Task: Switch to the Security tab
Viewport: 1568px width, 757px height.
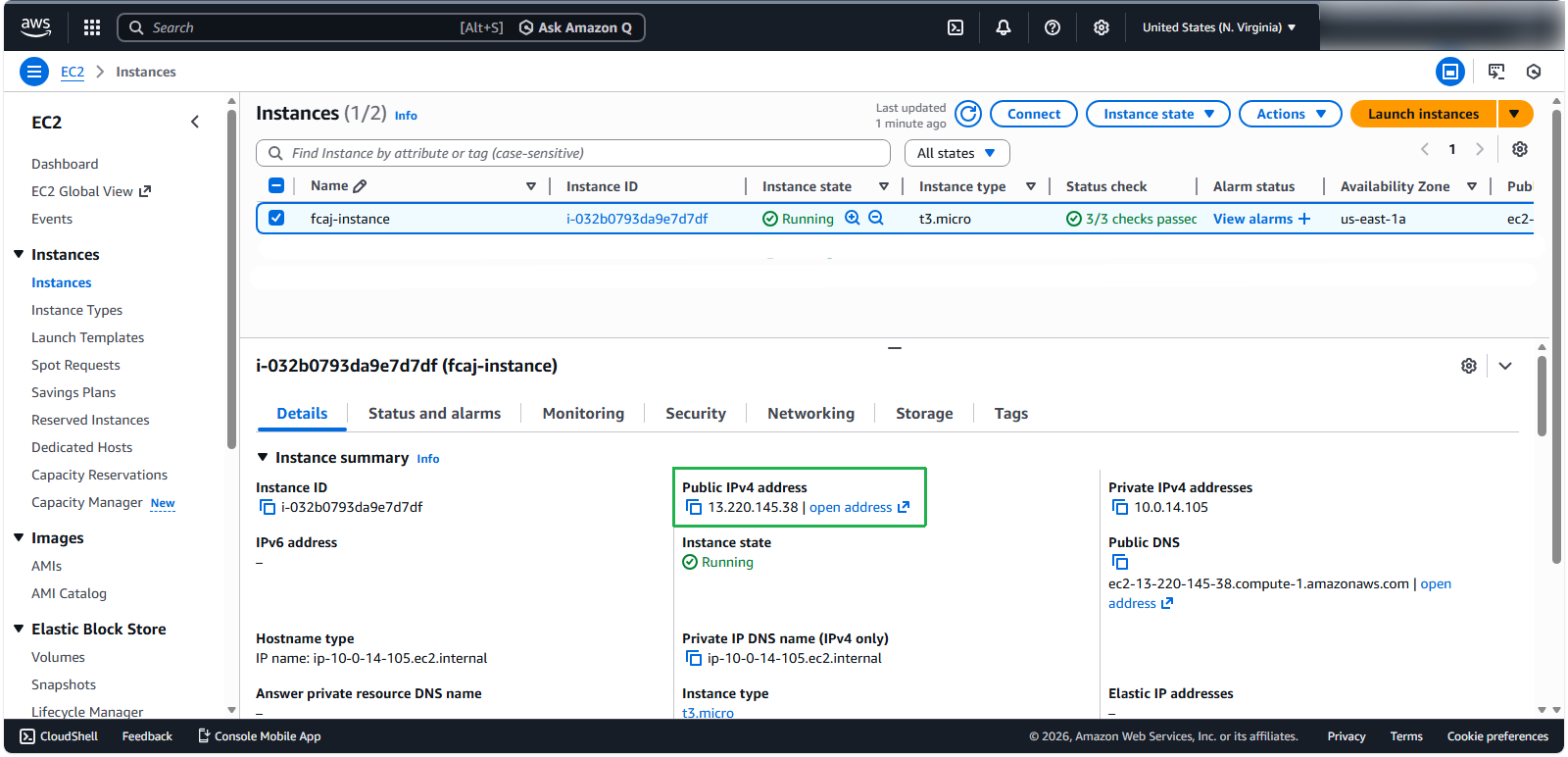Action: [x=696, y=414]
